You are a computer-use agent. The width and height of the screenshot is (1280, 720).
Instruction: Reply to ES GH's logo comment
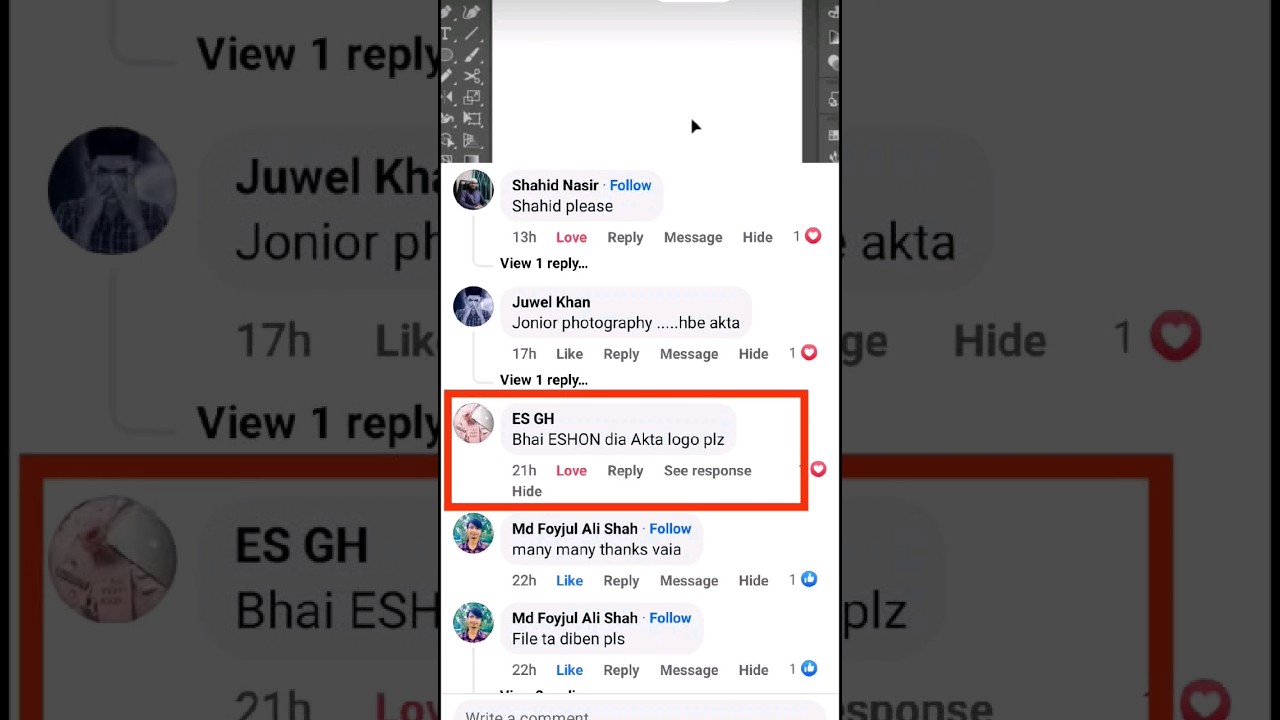point(625,471)
